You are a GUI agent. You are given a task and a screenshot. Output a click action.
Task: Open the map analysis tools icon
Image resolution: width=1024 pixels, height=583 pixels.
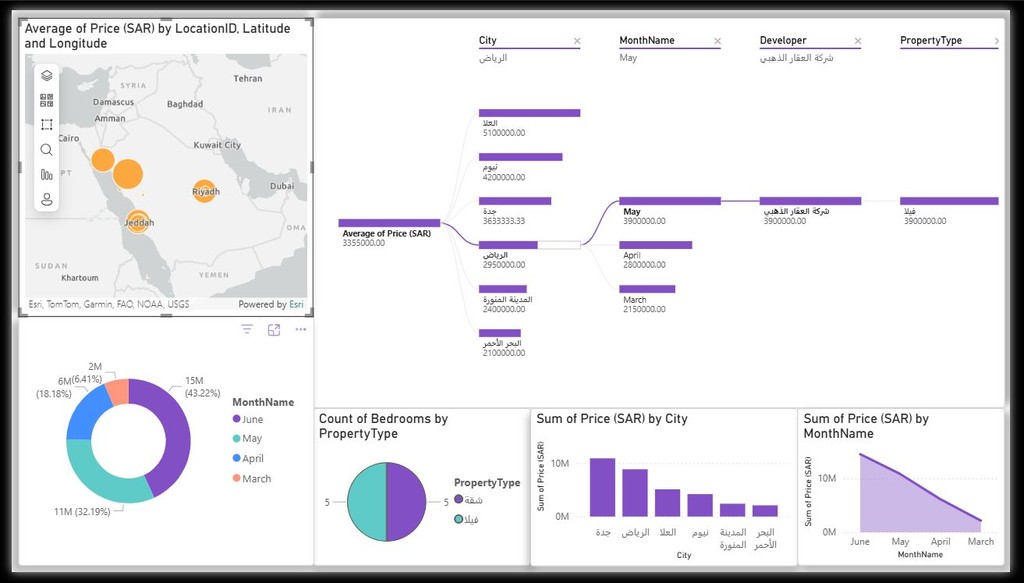(x=46, y=174)
